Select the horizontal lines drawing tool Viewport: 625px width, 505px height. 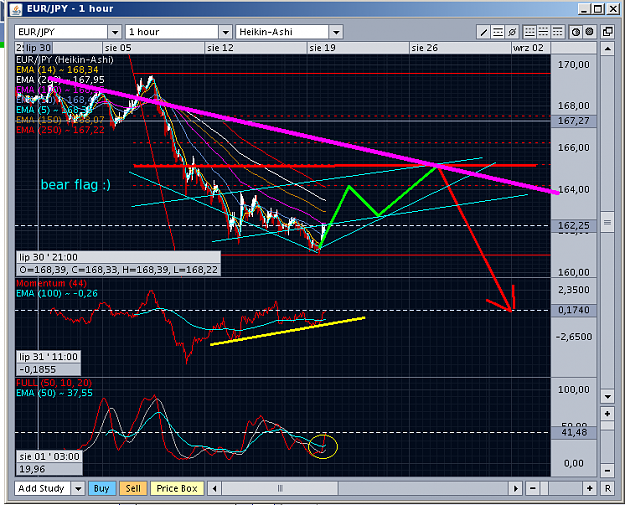(497, 32)
